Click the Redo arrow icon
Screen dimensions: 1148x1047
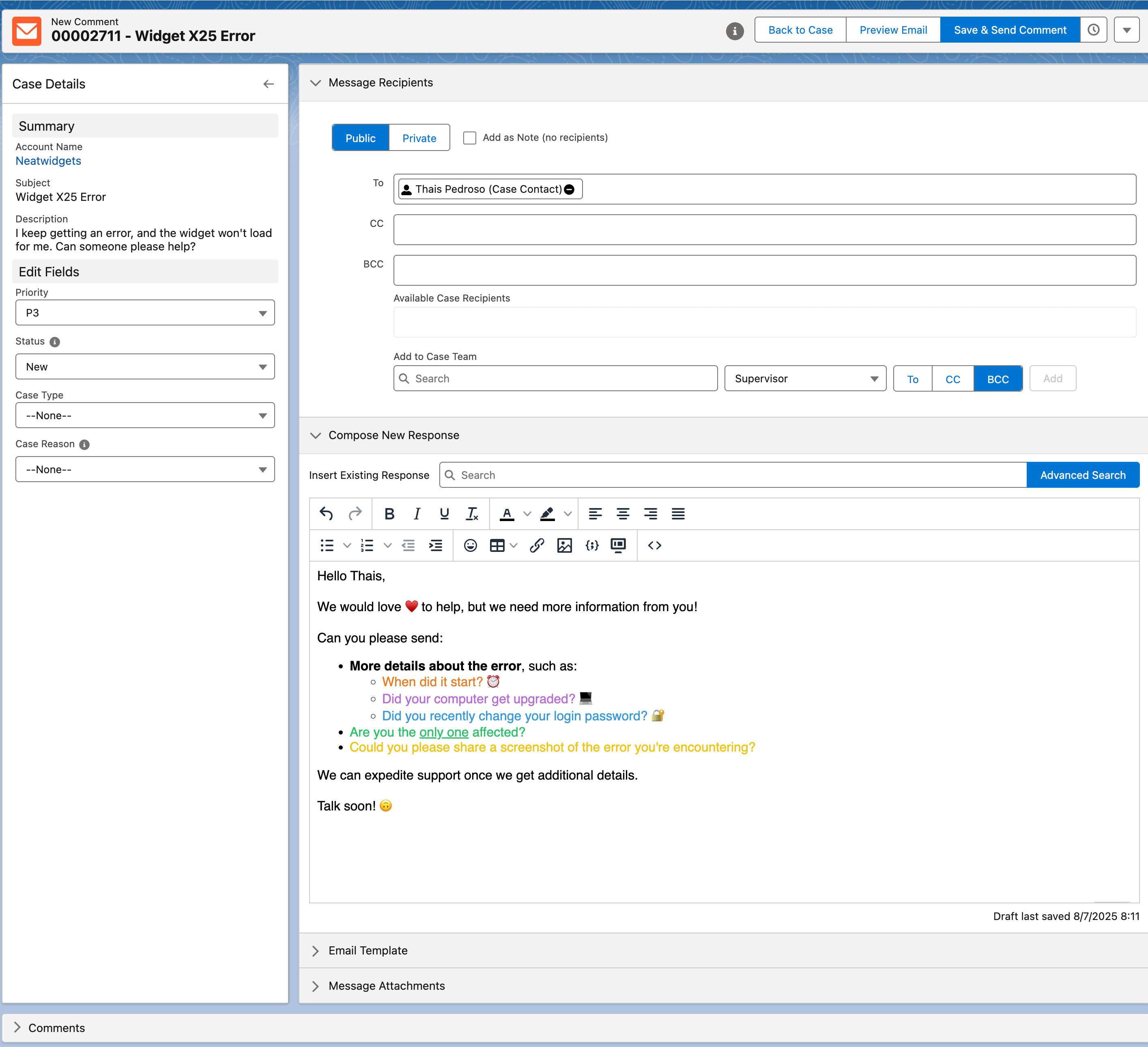[355, 514]
